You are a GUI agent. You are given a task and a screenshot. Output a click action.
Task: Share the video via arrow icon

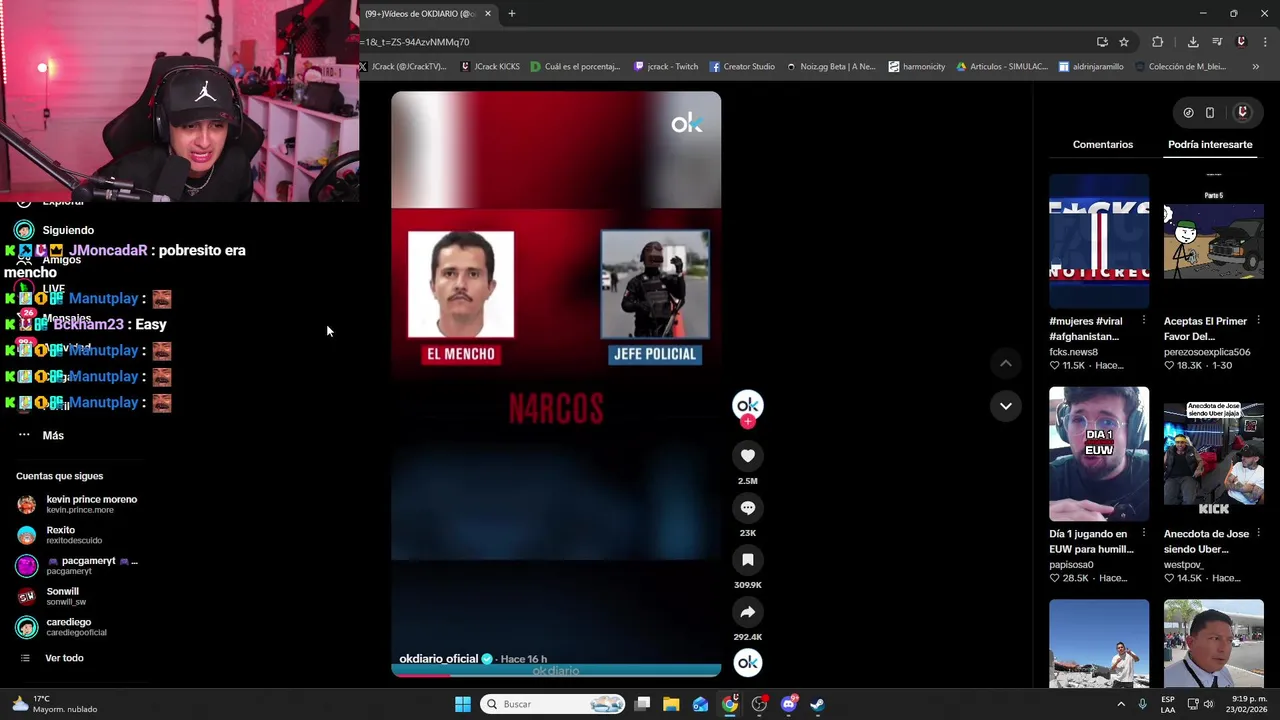pyautogui.click(x=748, y=612)
